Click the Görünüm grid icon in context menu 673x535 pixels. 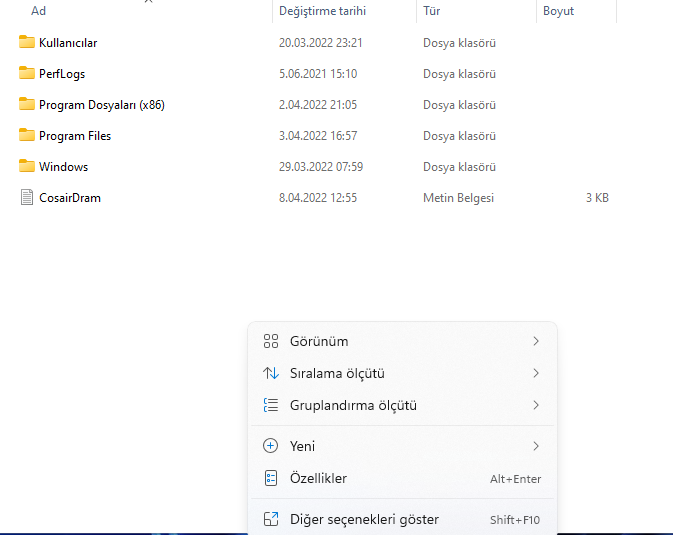[x=270, y=341]
